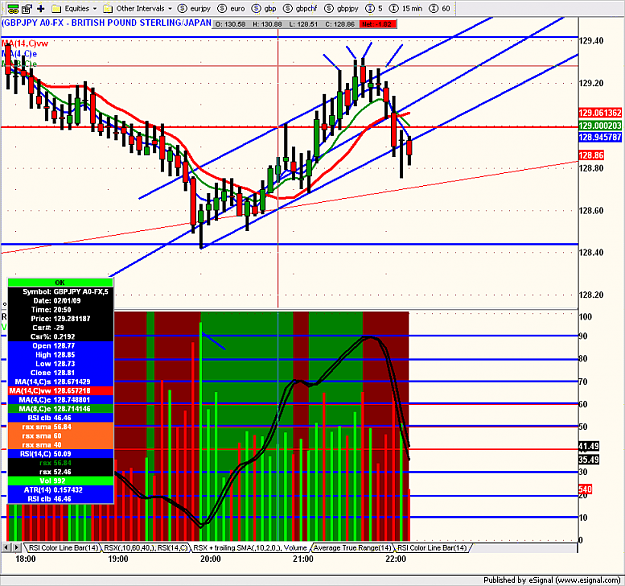Click the red 129.061362 price marker
This screenshot has height=586, width=625.
pyautogui.click(x=600, y=113)
